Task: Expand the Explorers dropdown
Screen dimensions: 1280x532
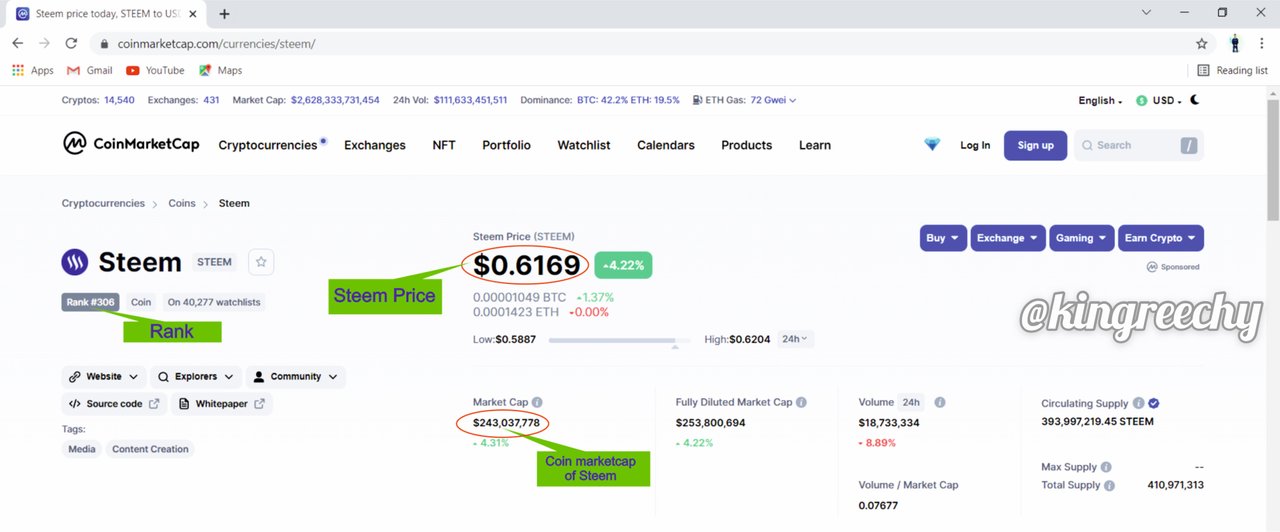Action: [x=196, y=377]
